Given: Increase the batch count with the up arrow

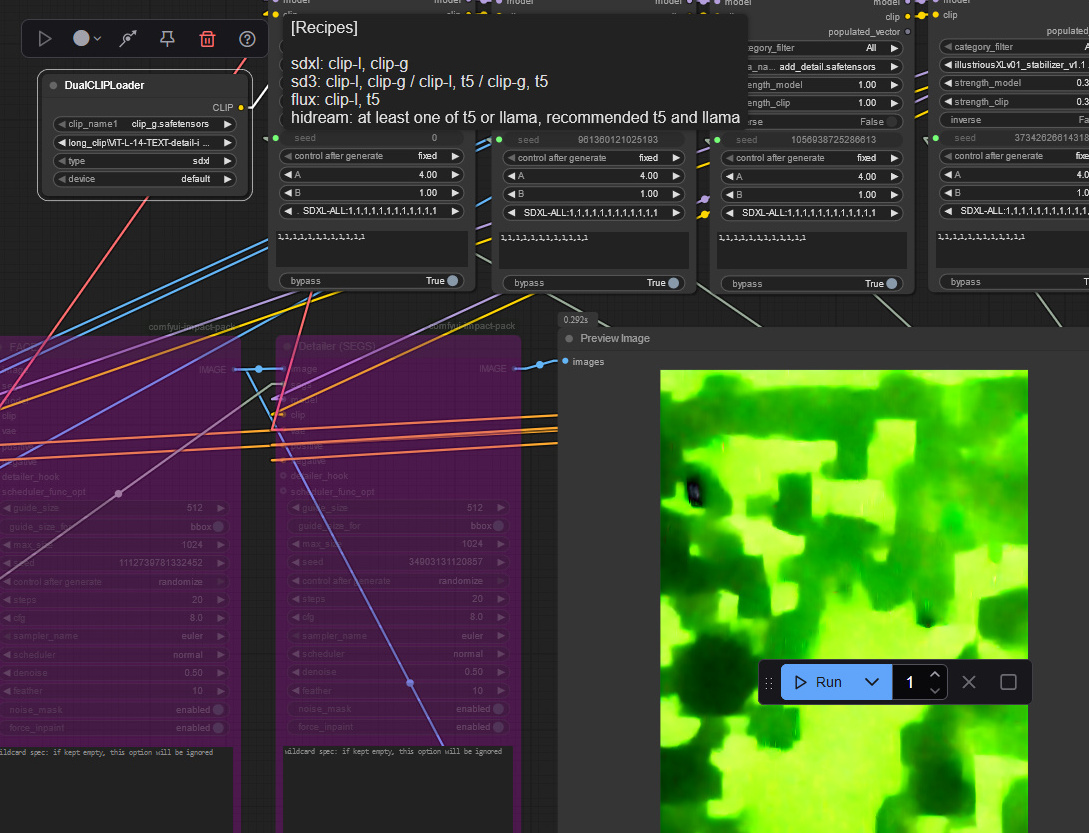Looking at the screenshot, I should [x=935, y=675].
